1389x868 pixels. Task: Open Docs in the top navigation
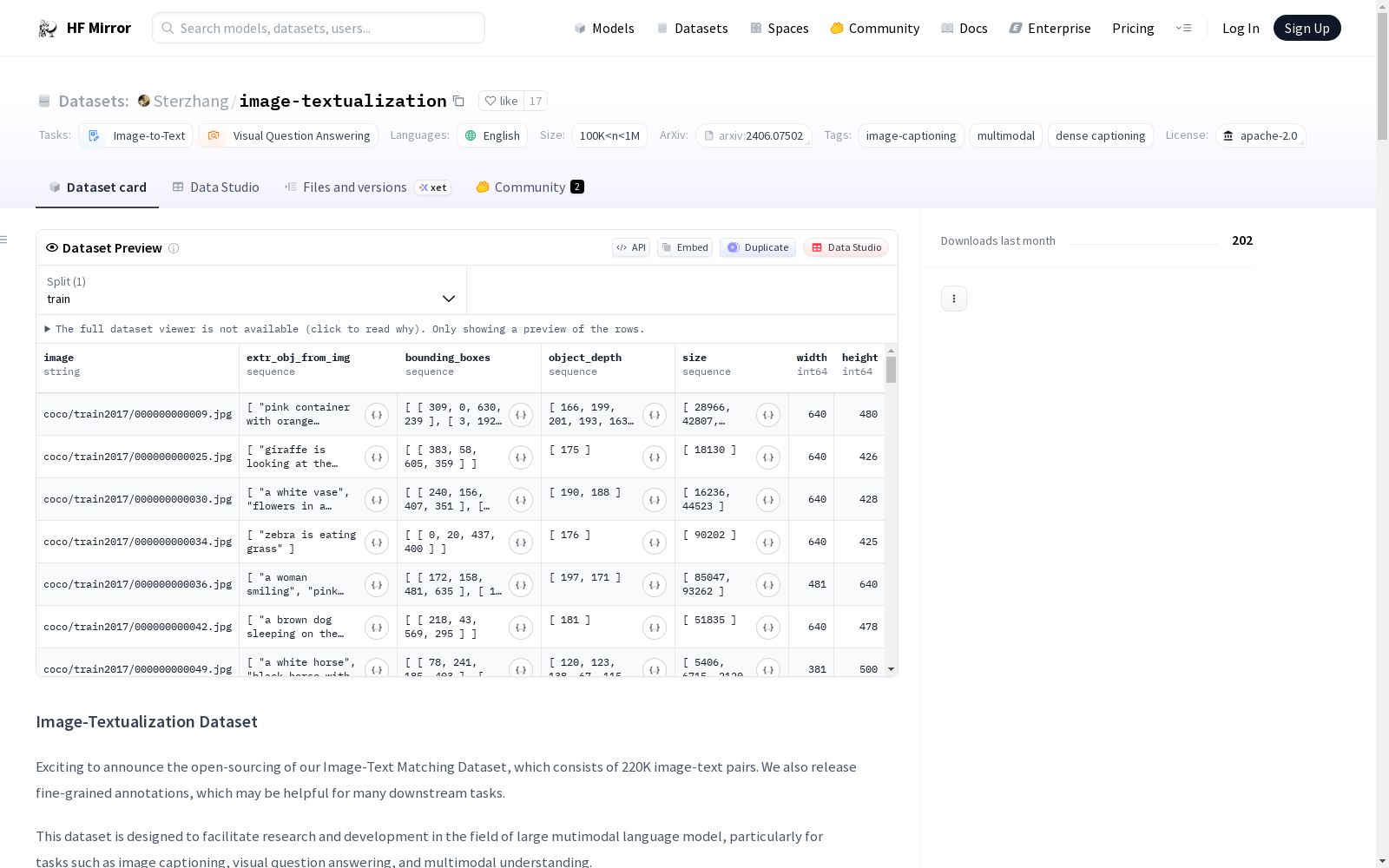point(964,28)
